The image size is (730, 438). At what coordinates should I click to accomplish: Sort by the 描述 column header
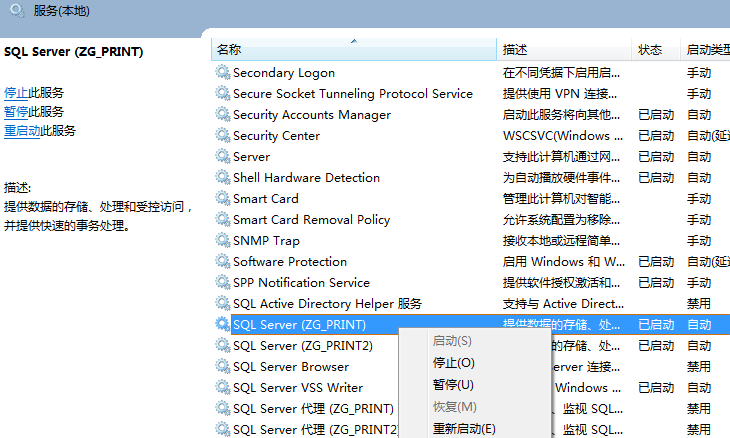pyautogui.click(x=564, y=49)
